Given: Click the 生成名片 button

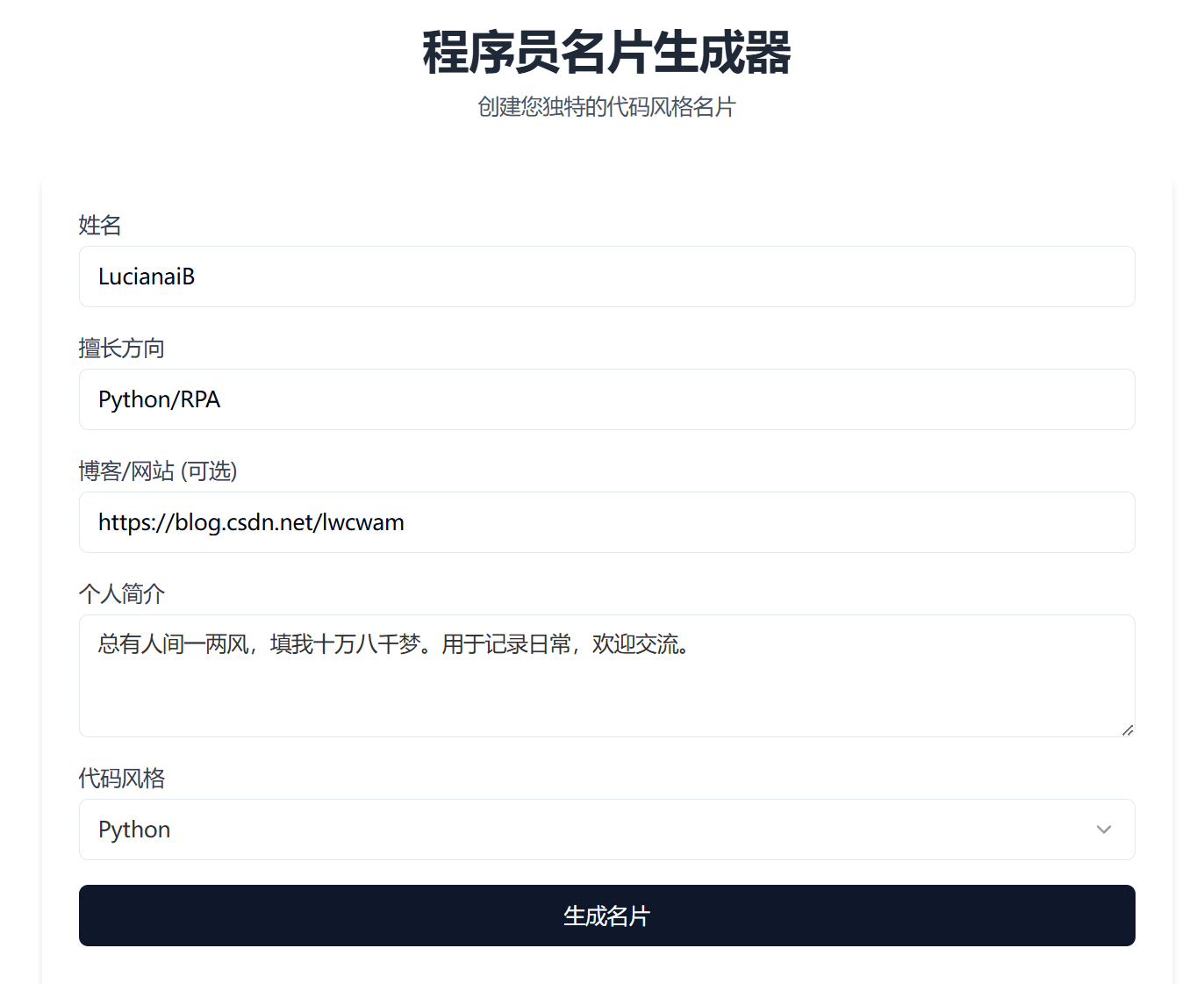Looking at the screenshot, I should coord(606,916).
